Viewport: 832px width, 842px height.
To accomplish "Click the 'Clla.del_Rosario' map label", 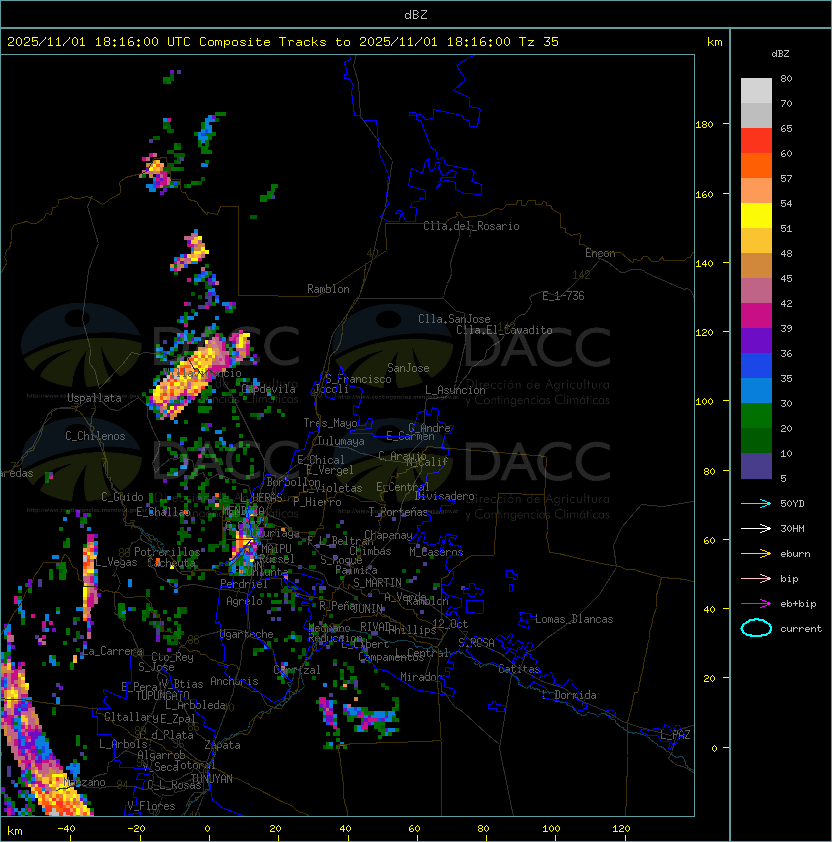I will [x=471, y=226].
